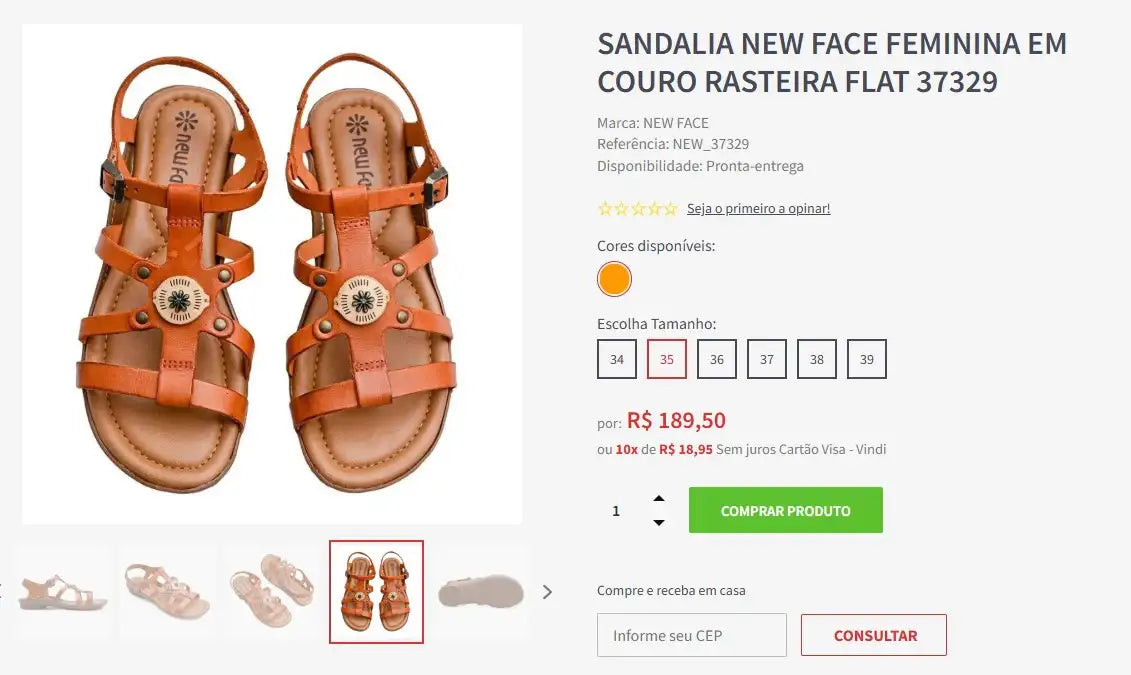Image resolution: width=1131 pixels, height=675 pixels.
Task: Choose size 34
Action: click(617, 359)
